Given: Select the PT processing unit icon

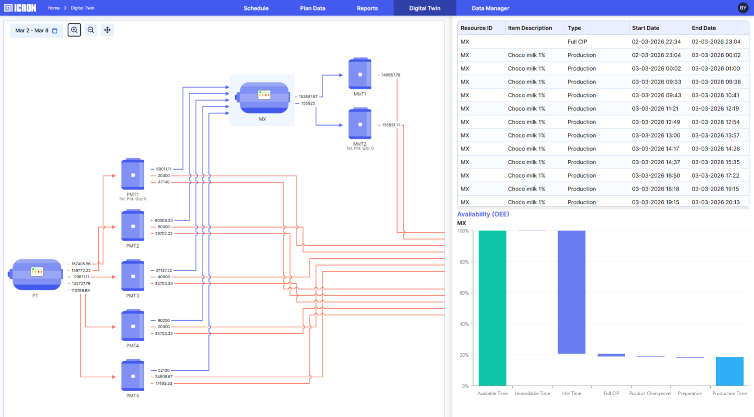Looking at the screenshot, I should [35, 273].
